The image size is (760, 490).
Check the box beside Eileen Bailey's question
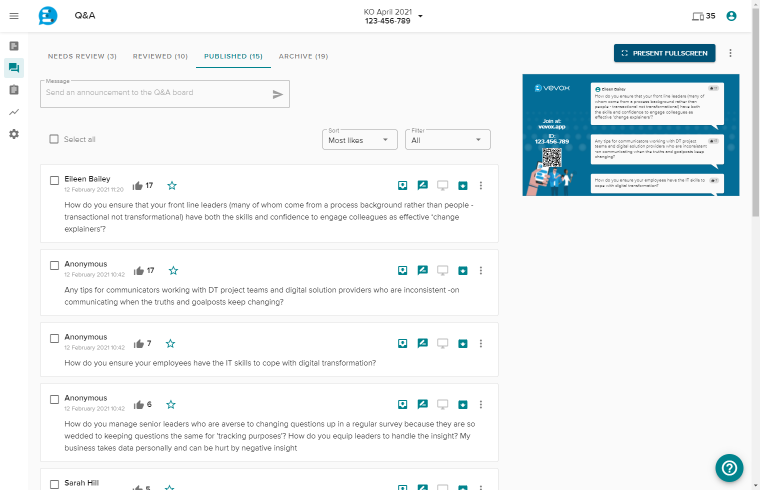(54, 180)
